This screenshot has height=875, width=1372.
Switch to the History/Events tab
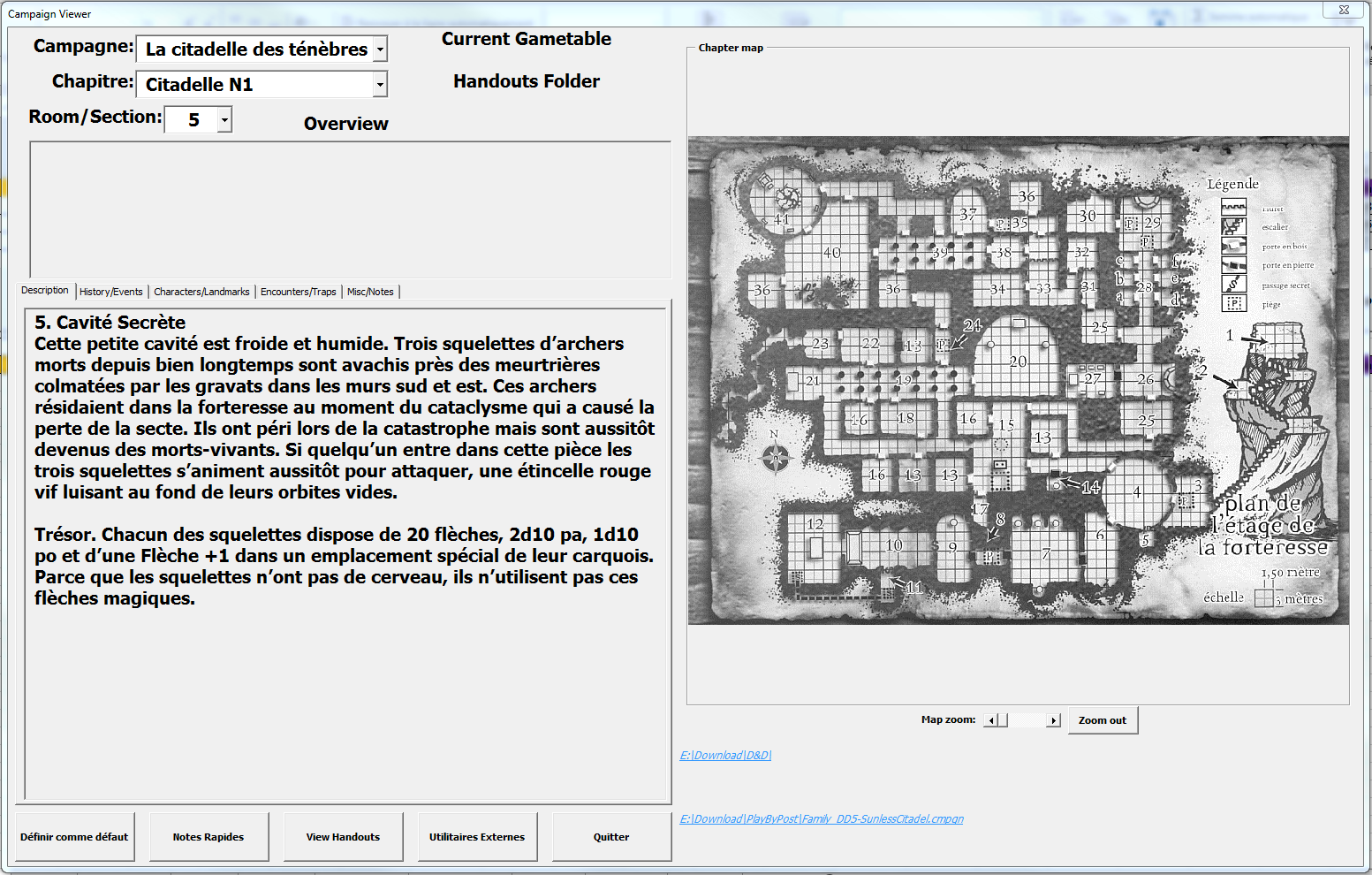click(111, 292)
